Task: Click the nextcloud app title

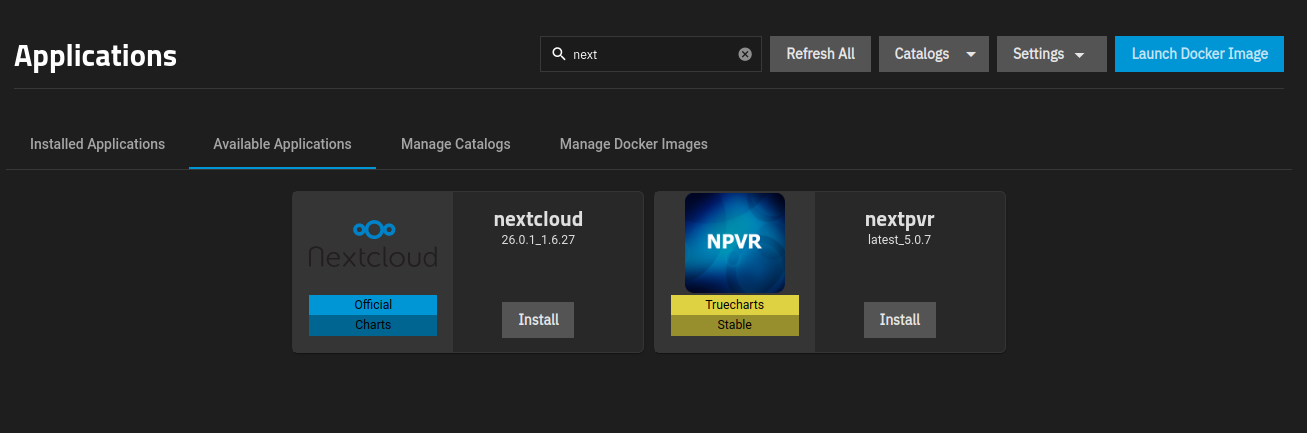Action: pos(538,219)
